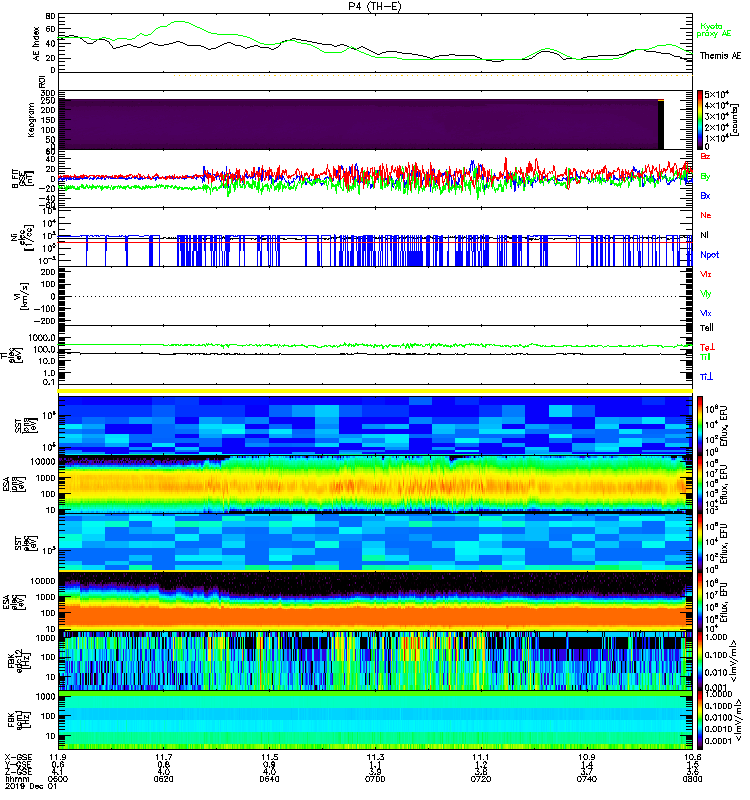Select the X-GSE value 10.6
Screen dimensions: 750x800
692,757
